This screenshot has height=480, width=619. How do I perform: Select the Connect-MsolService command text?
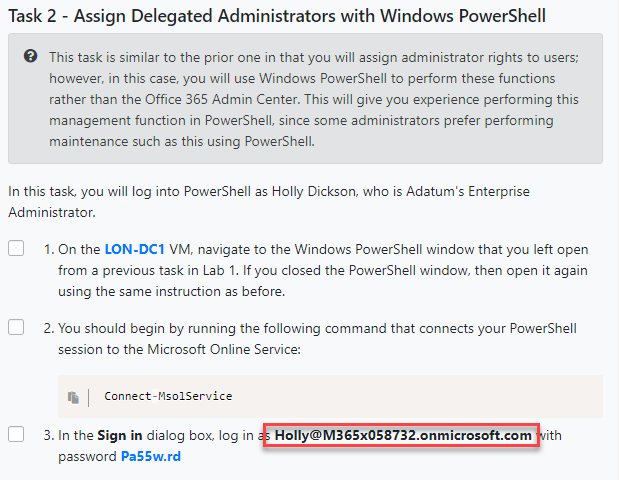click(x=168, y=396)
